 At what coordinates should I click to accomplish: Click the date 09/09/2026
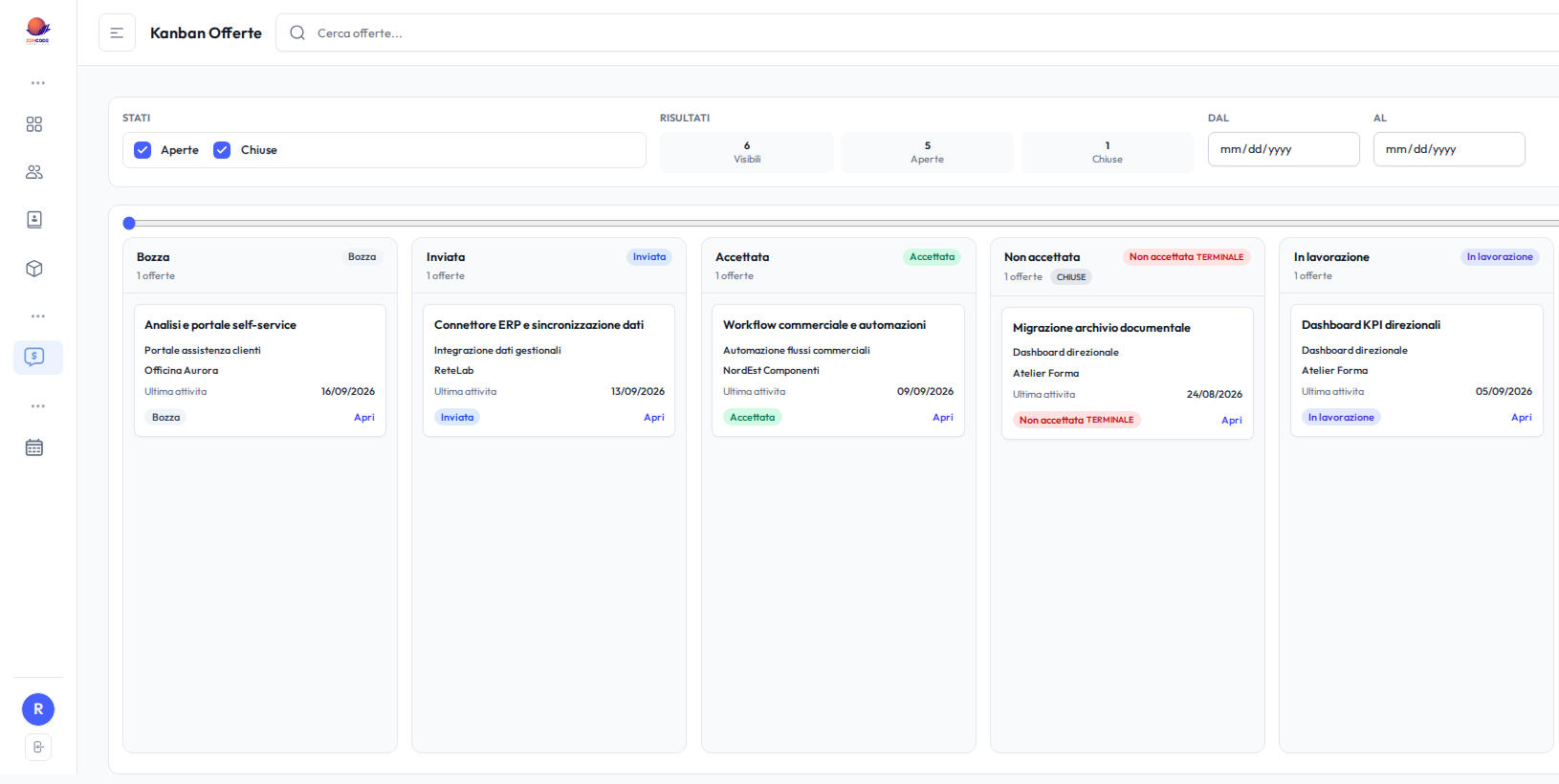pyautogui.click(x=925, y=392)
